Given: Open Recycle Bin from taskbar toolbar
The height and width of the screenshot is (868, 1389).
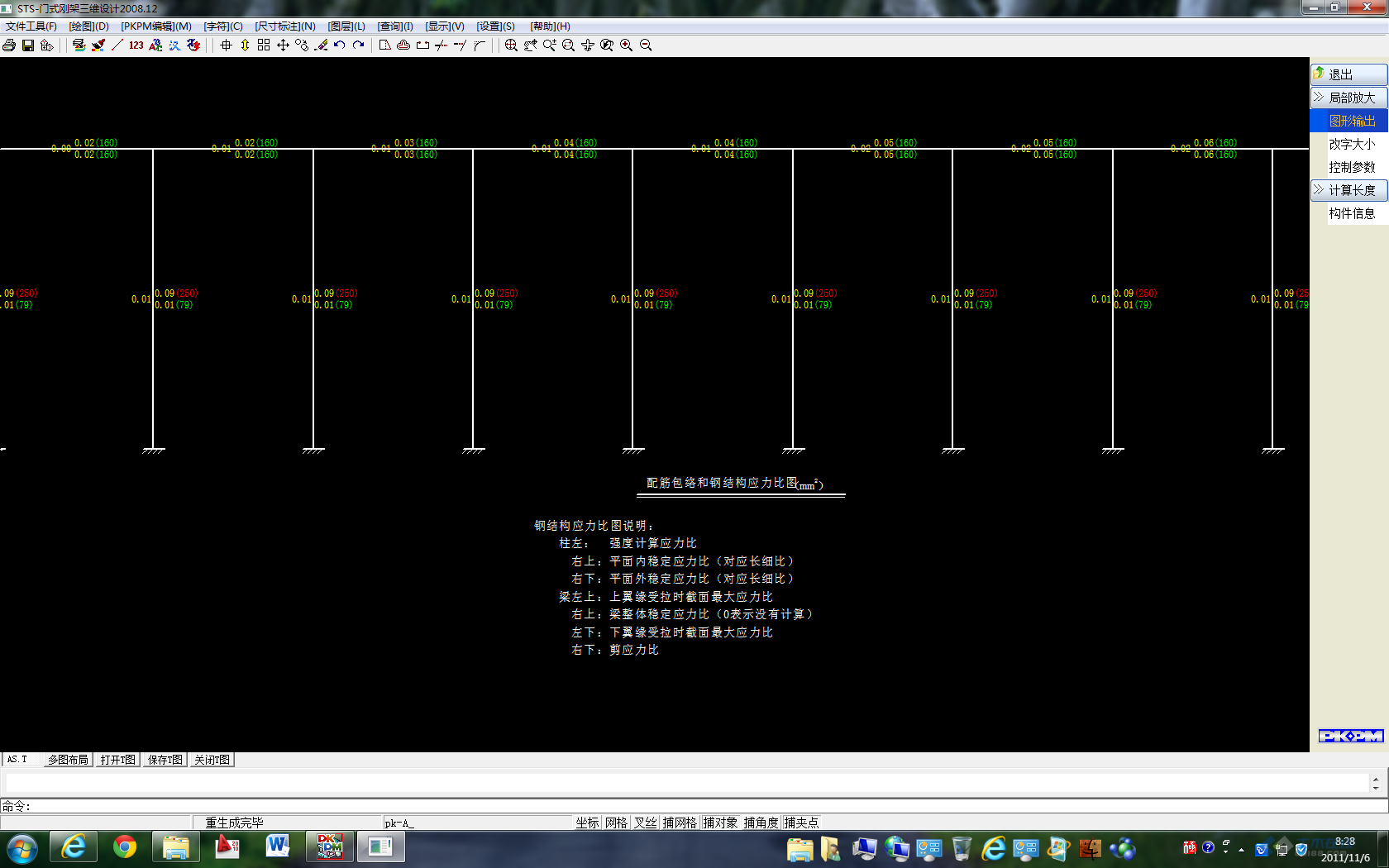Looking at the screenshot, I should (x=961, y=849).
